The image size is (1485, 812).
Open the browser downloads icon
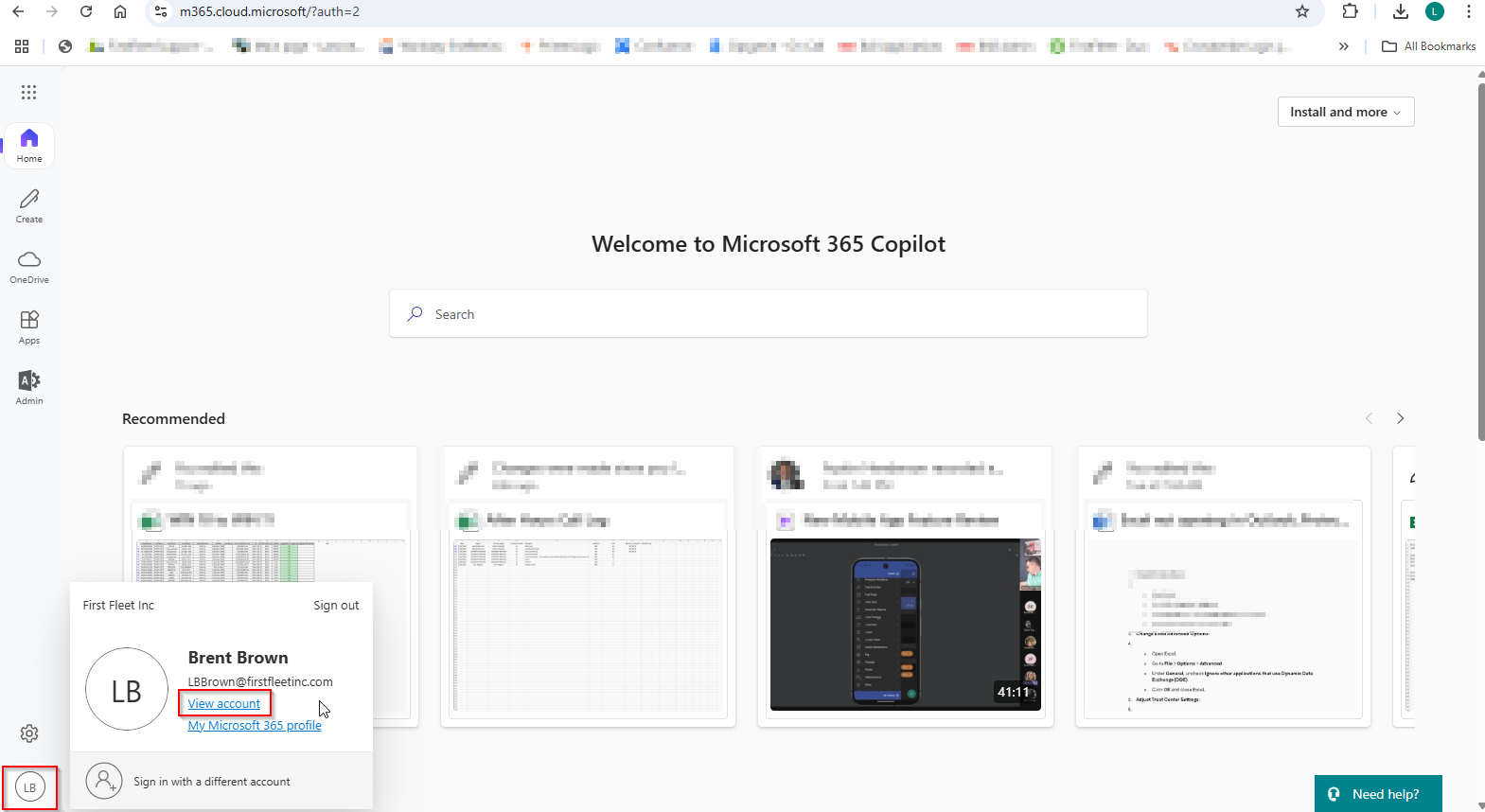[1401, 11]
